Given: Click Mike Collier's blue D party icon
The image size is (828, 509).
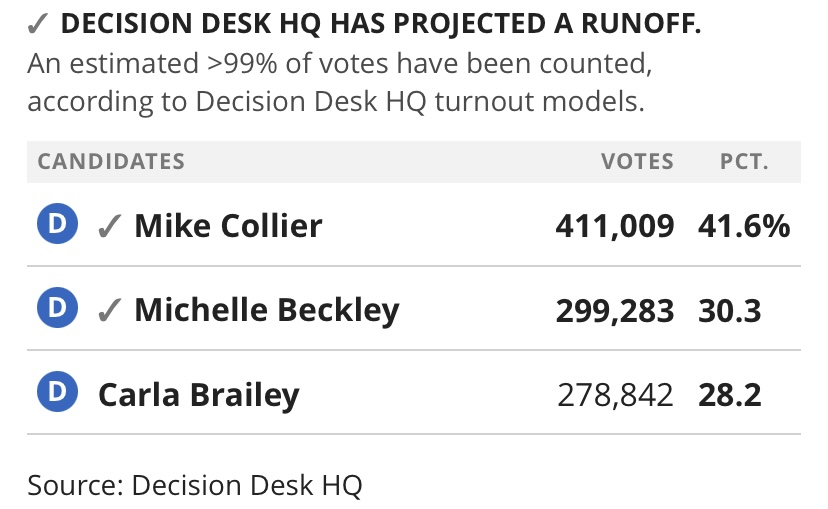Looking at the screenshot, I should pos(58,224).
